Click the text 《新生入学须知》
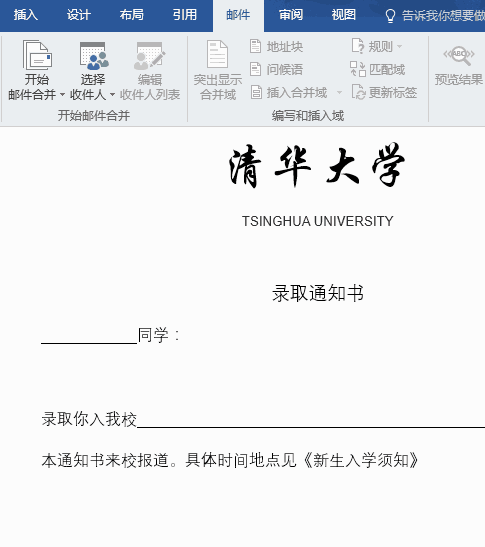The width and height of the screenshot is (485, 547). [360, 460]
